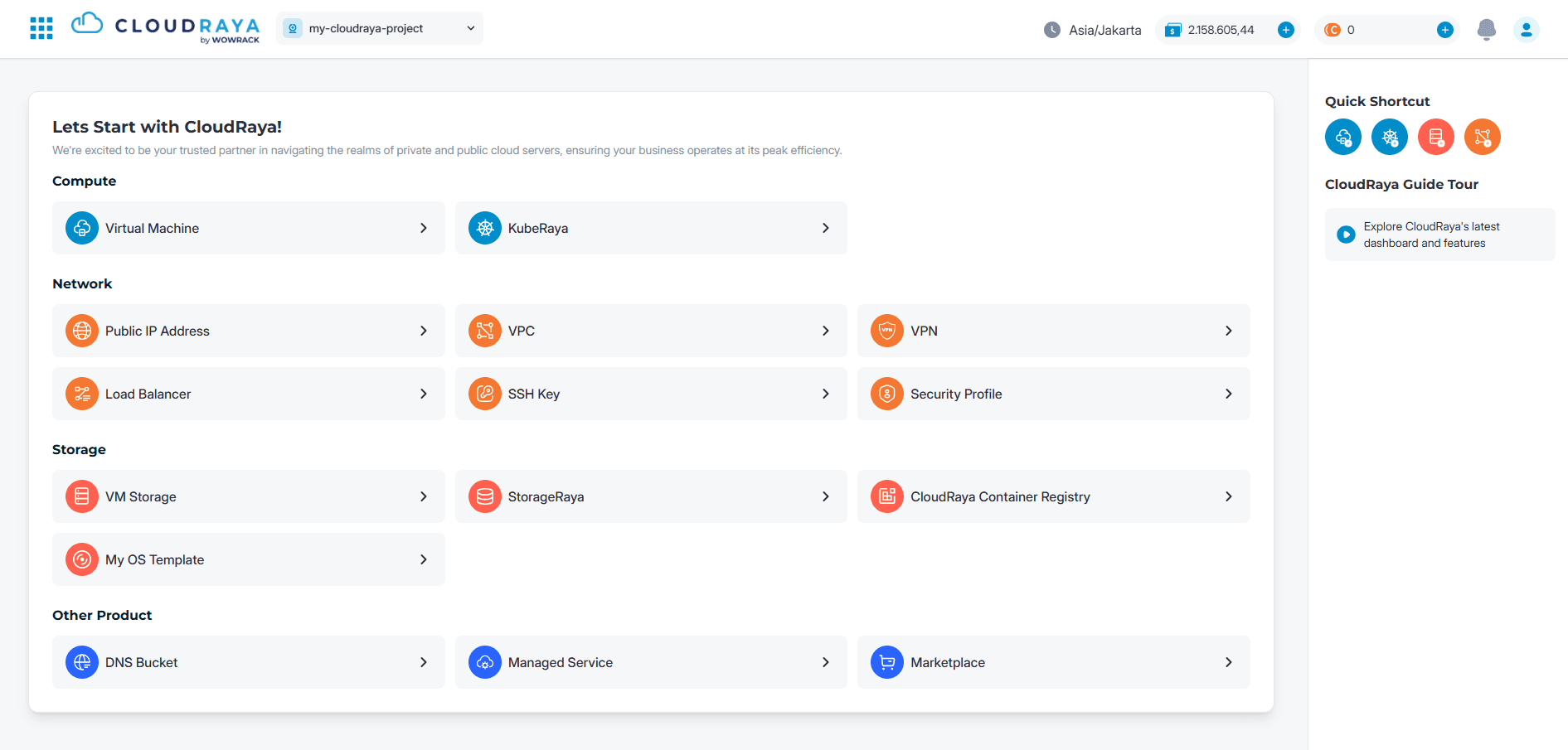Click the notification bell icon
The width and height of the screenshot is (1568, 750).
(x=1486, y=30)
